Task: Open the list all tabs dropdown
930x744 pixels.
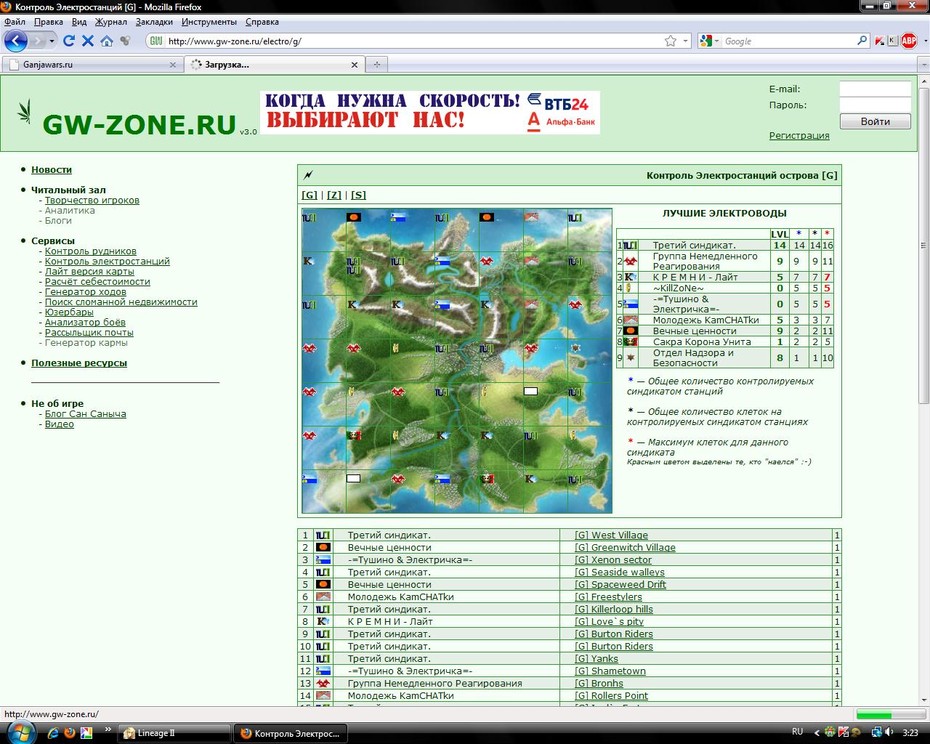Action: [x=923, y=65]
